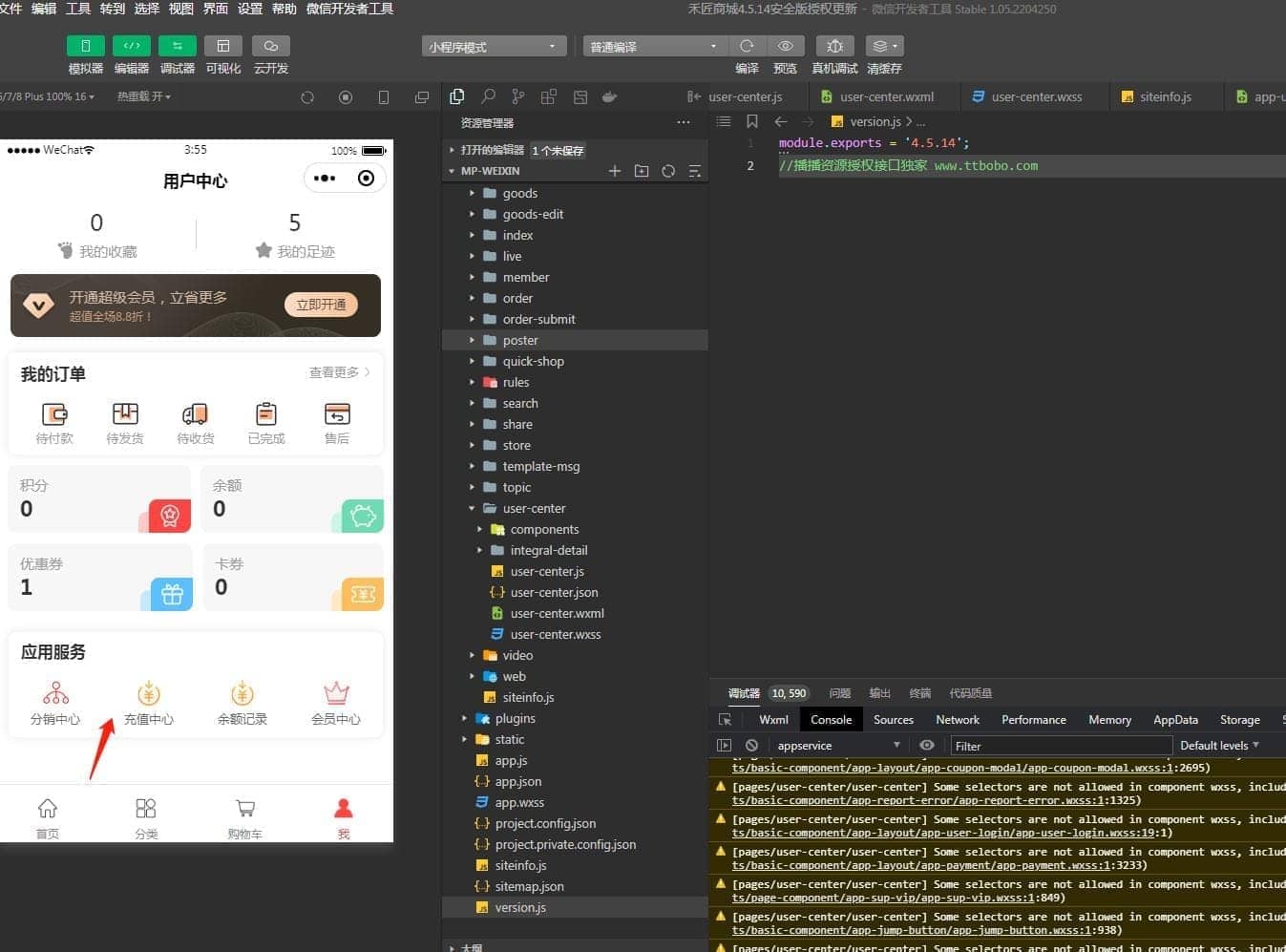Screen dimensions: 1286x952
Task: Open the clear cache layers dropdown
Action: click(x=884, y=46)
